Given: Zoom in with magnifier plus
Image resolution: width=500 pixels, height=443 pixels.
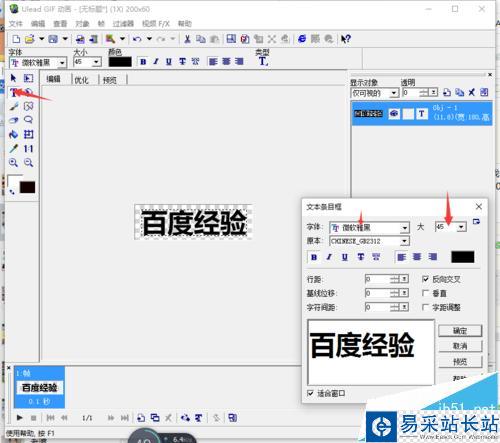Looking at the screenshot, I should pyautogui.click(x=13, y=163).
